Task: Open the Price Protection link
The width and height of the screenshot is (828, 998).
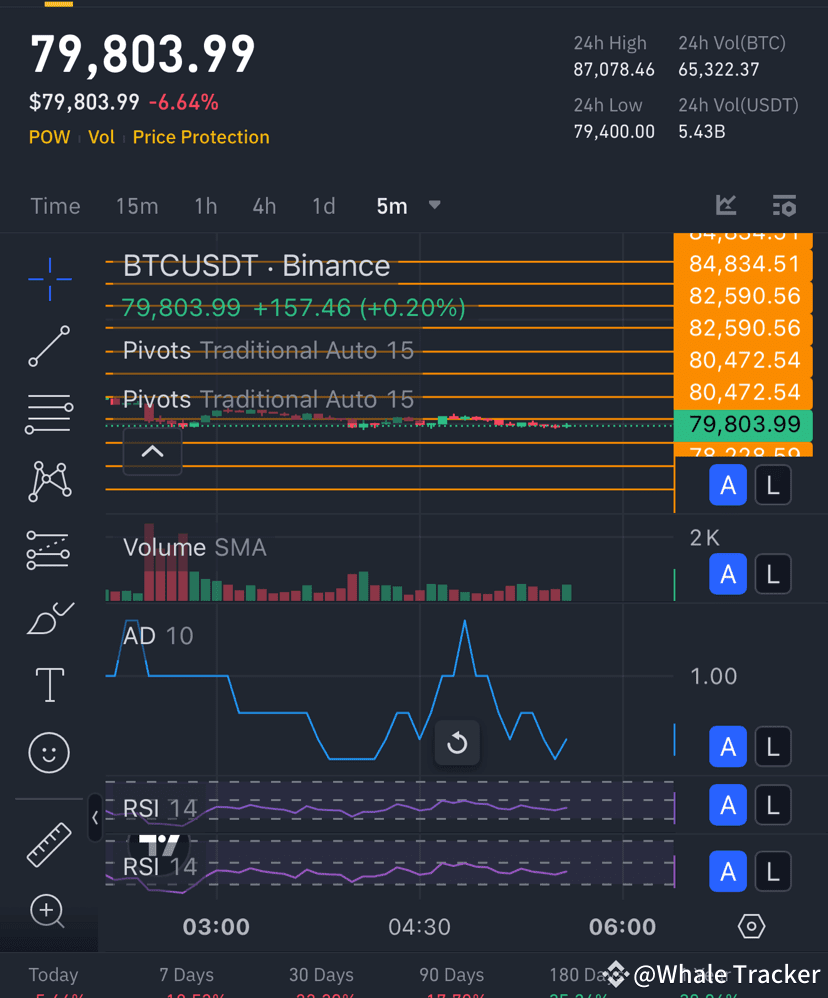Action: (200, 137)
